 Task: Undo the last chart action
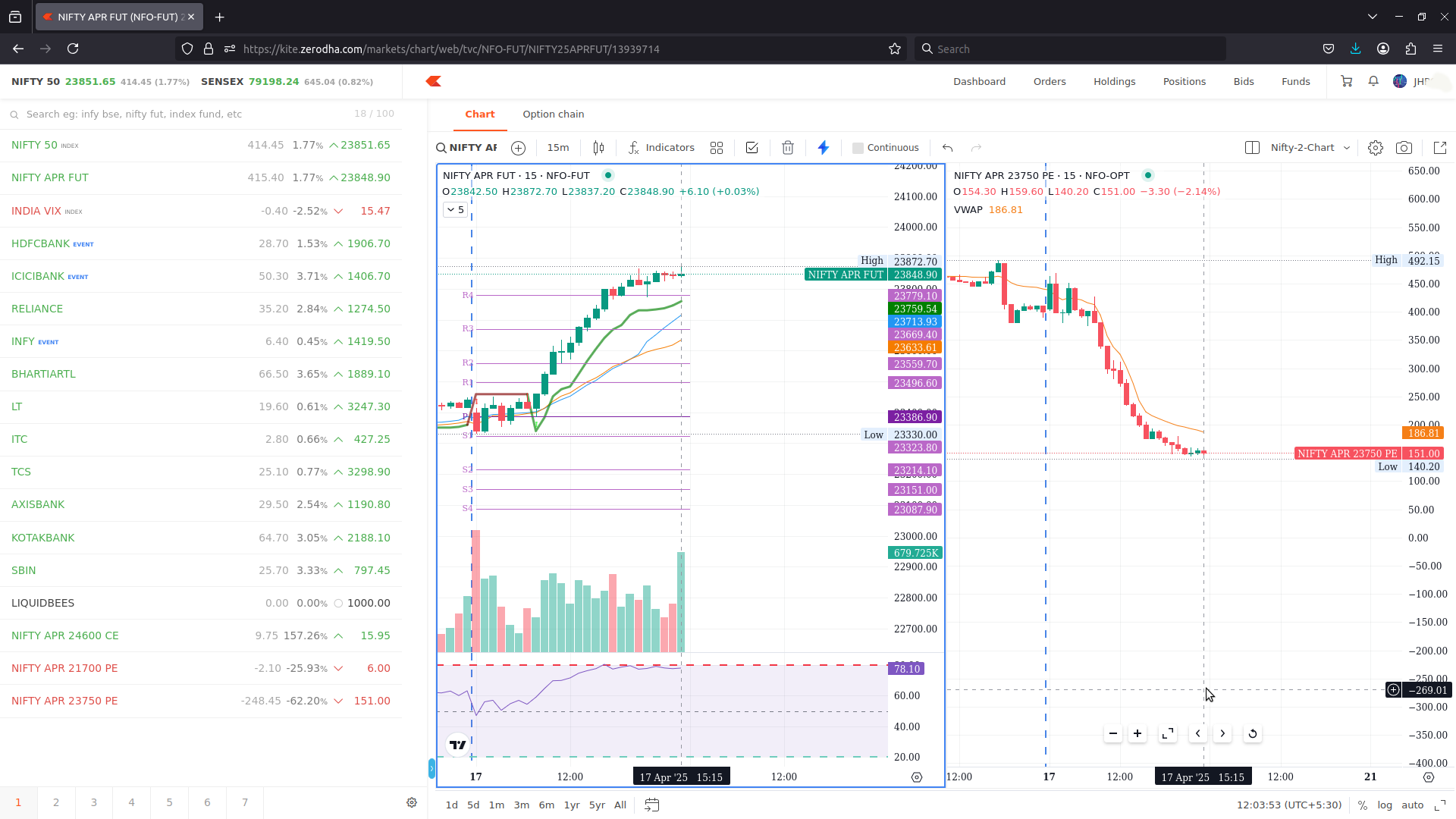click(947, 148)
